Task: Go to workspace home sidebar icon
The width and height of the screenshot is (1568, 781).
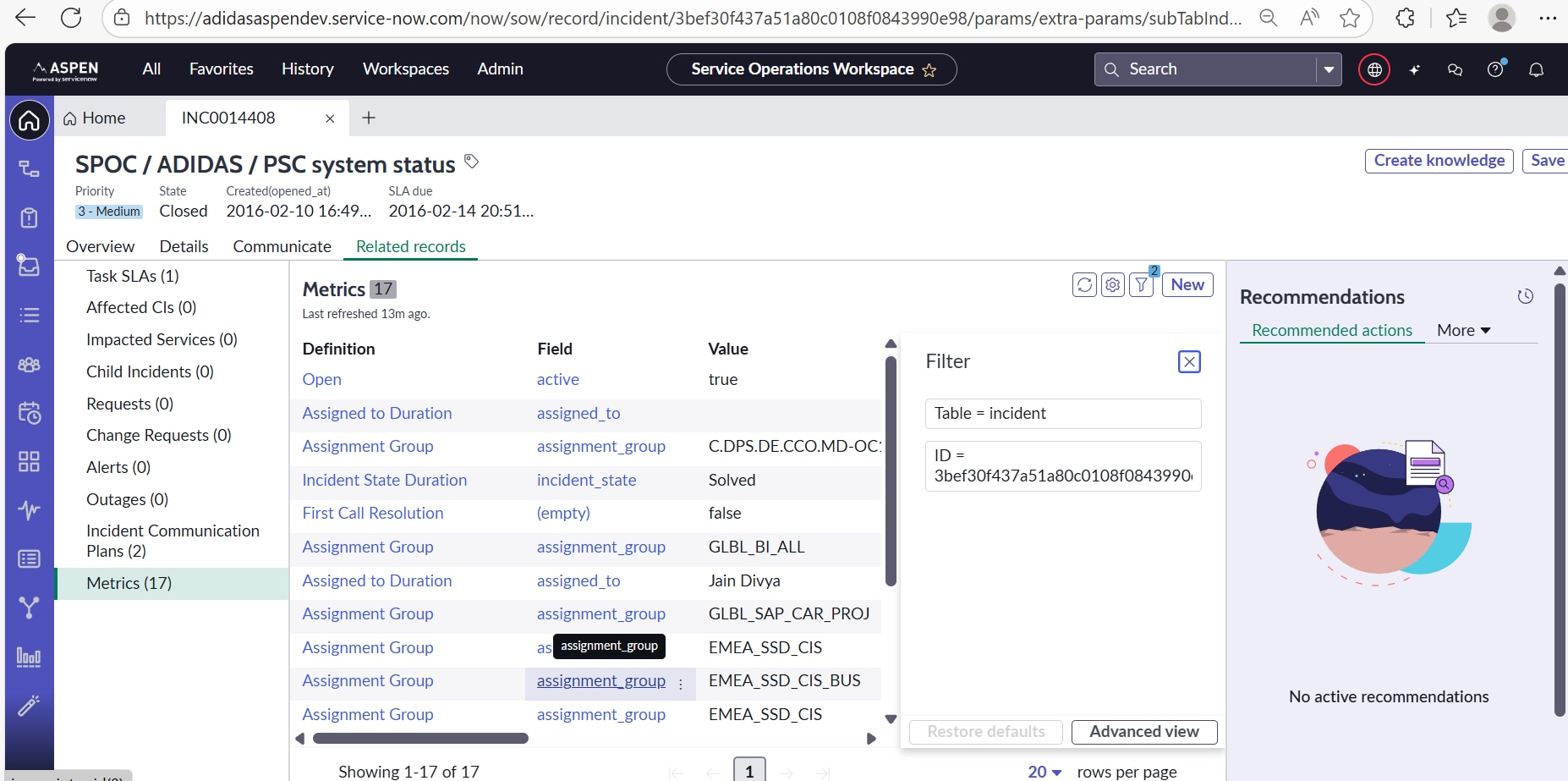Action: (x=29, y=121)
